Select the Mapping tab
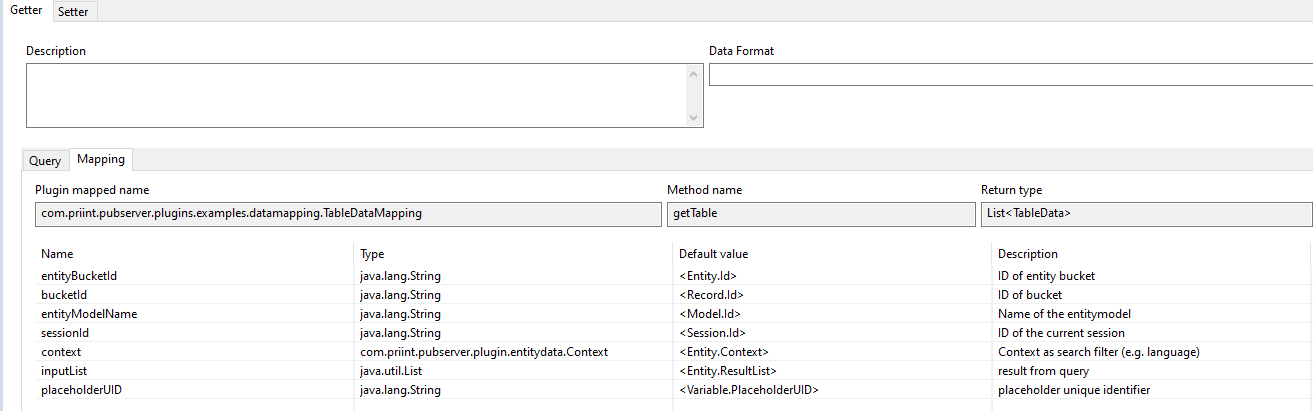The image size is (1313, 411). click(x=101, y=159)
